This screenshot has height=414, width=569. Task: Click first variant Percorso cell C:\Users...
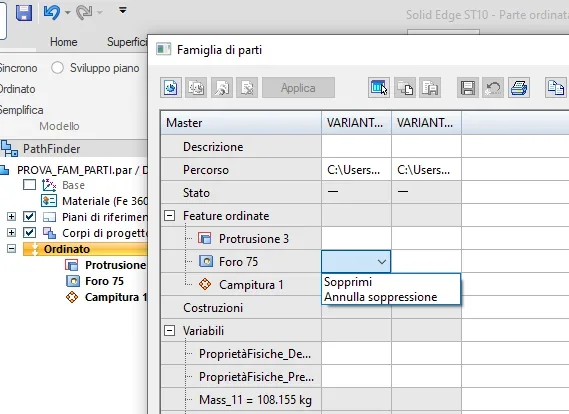(356, 169)
